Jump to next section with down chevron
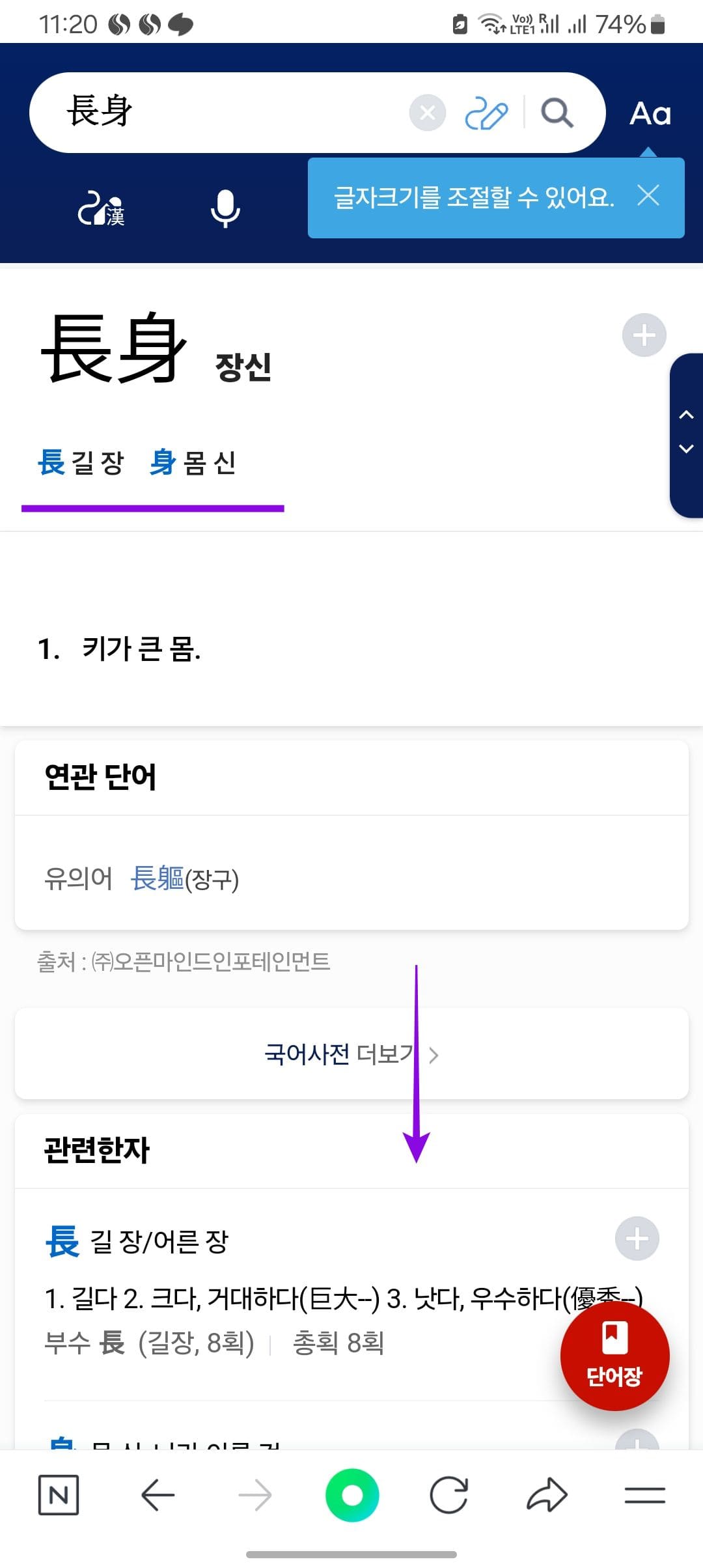The width and height of the screenshot is (703, 1568). [686, 449]
